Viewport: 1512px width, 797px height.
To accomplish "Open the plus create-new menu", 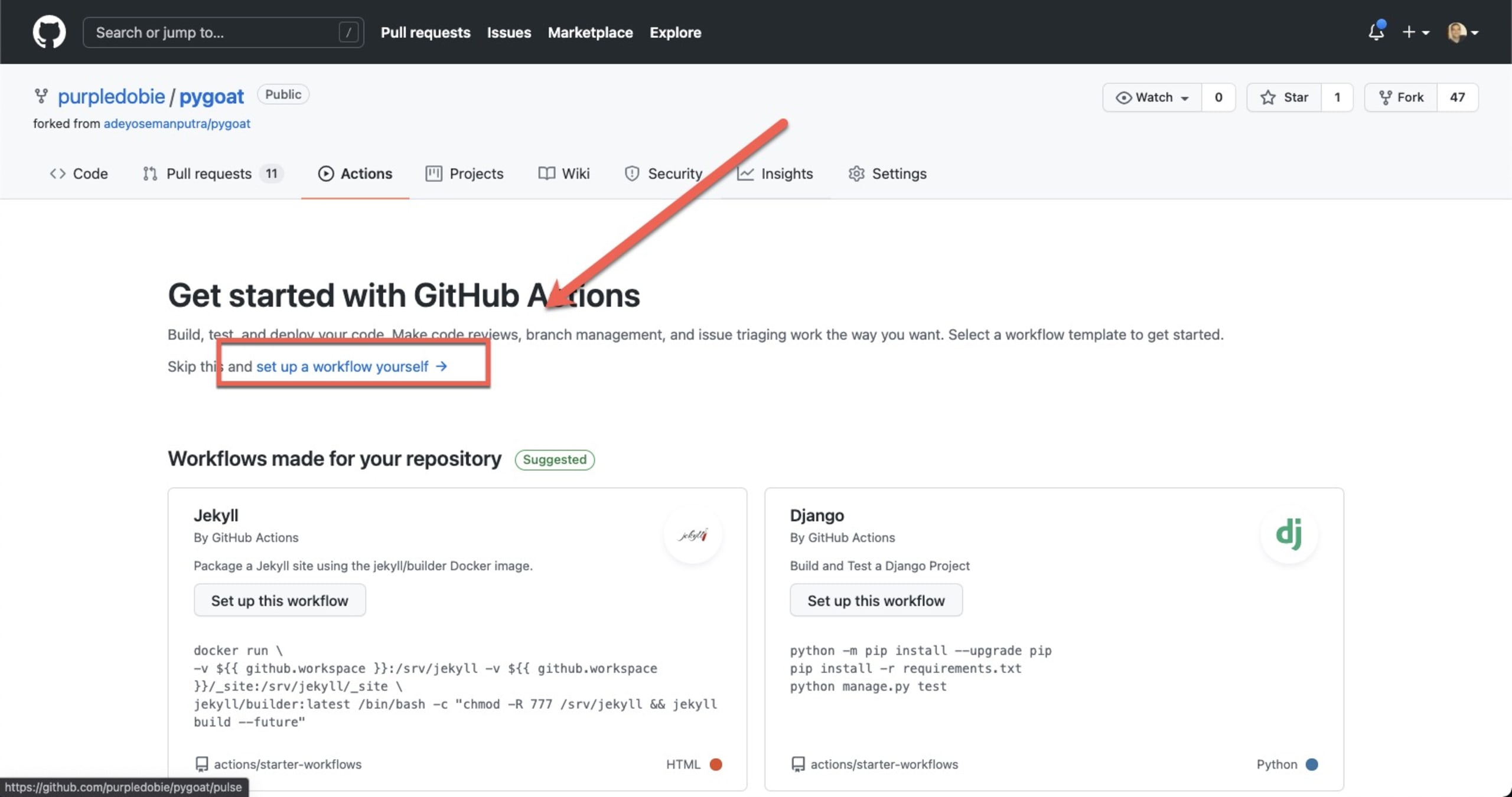I will 1416,32.
